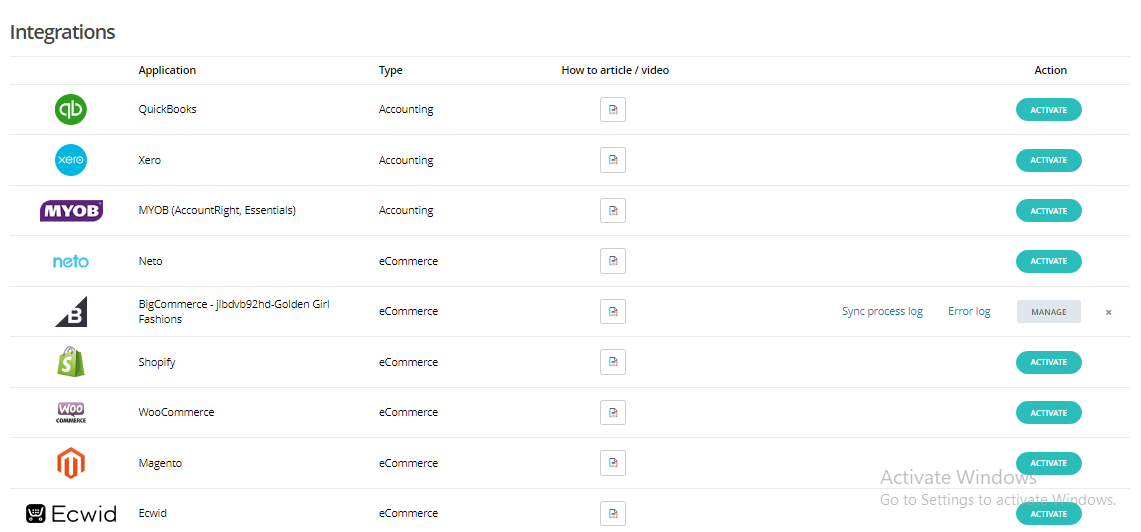Viewport: 1141px width, 532px height.
Task: Click the Type column header
Action: tap(391, 71)
